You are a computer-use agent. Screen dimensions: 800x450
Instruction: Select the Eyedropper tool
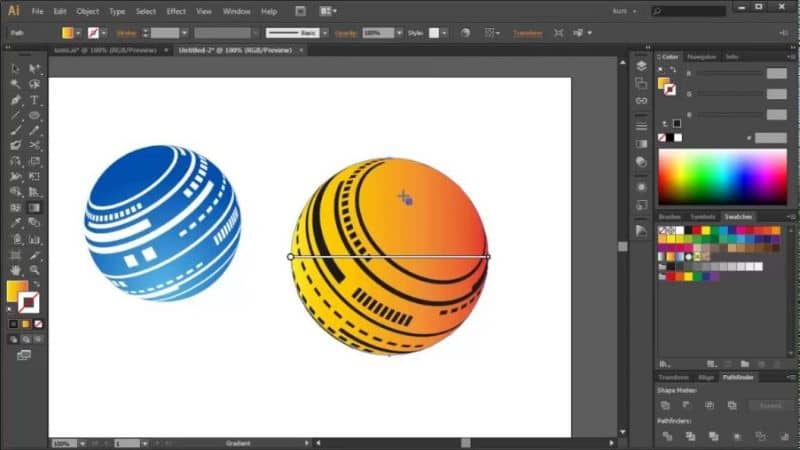point(16,223)
